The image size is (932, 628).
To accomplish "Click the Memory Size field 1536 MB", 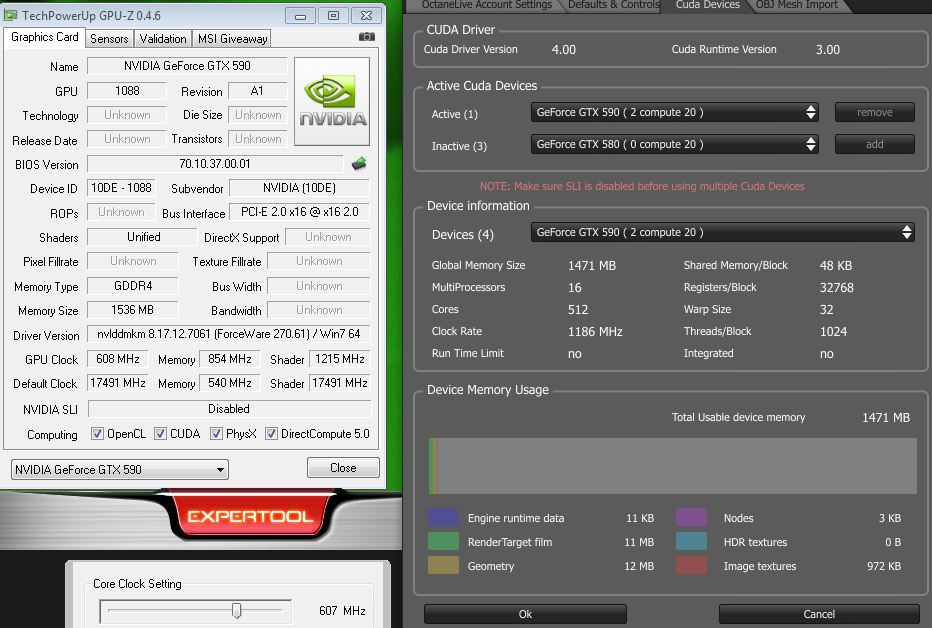I will click(133, 310).
